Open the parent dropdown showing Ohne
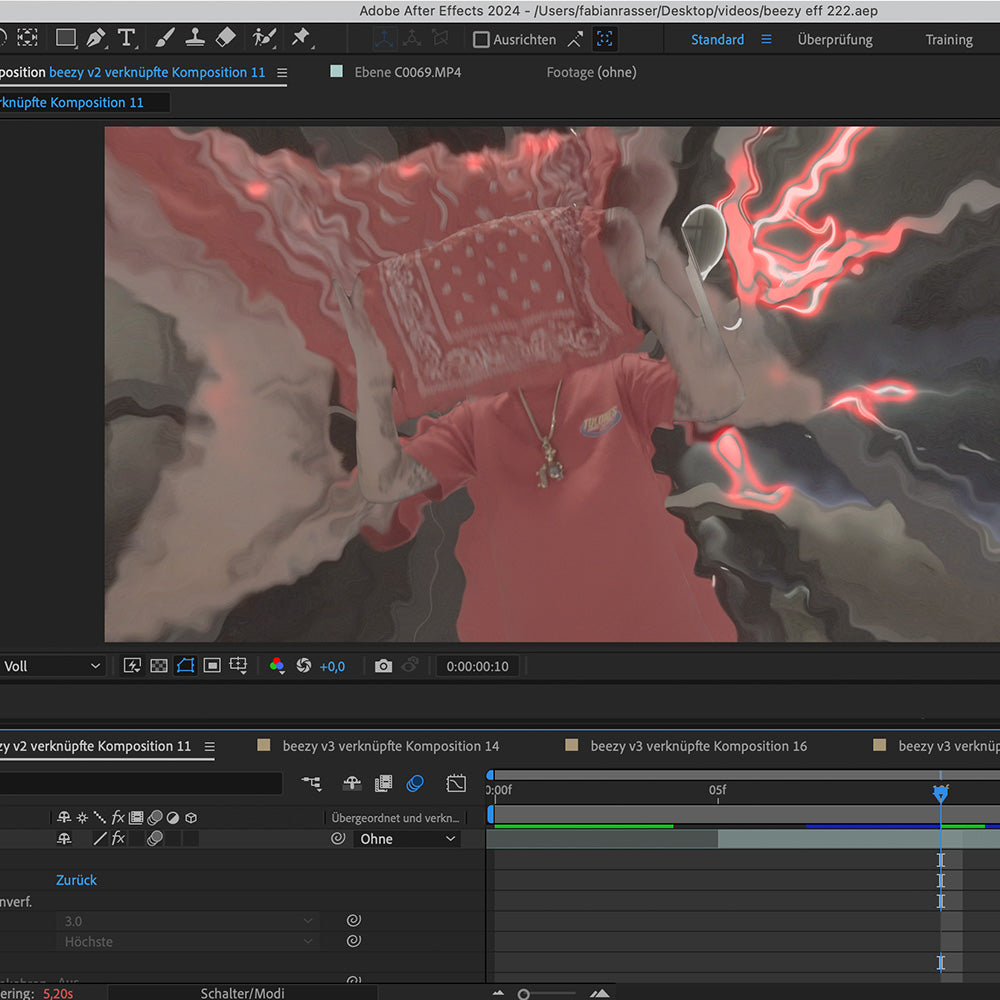This screenshot has height=1000, width=1000. [407, 839]
